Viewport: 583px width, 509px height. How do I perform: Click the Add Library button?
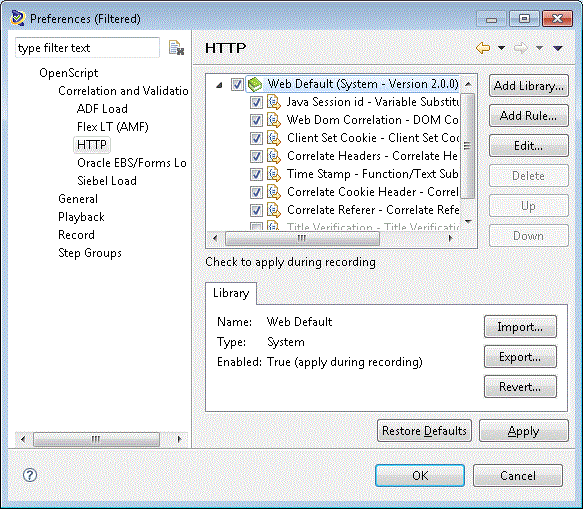coord(529,86)
